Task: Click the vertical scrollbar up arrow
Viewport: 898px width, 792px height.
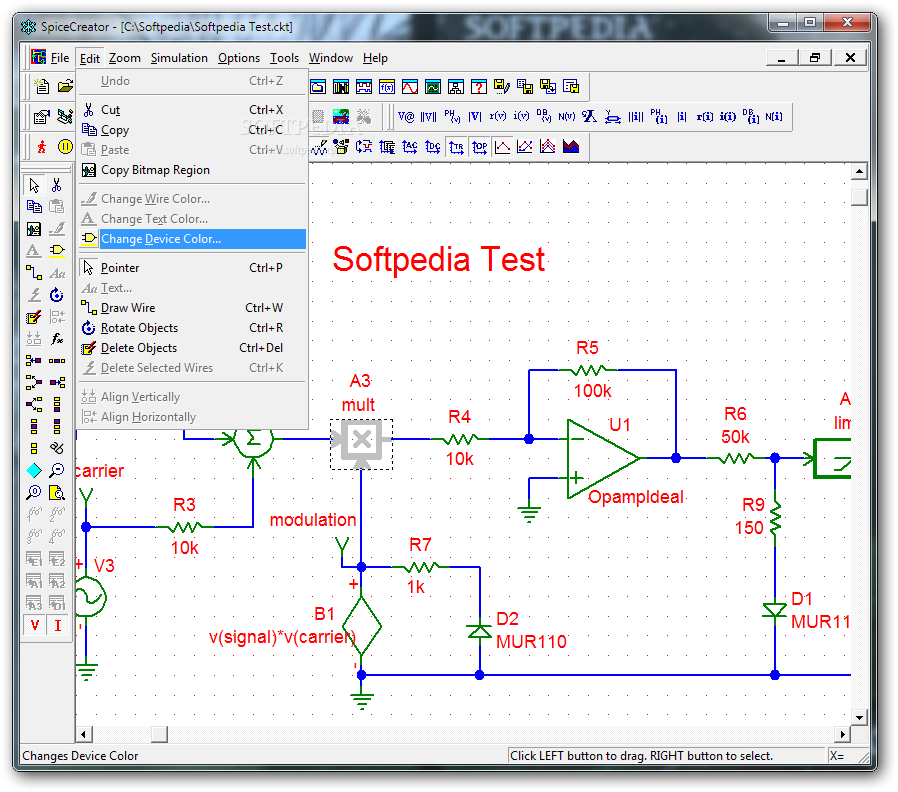Action: pyautogui.click(x=859, y=171)
